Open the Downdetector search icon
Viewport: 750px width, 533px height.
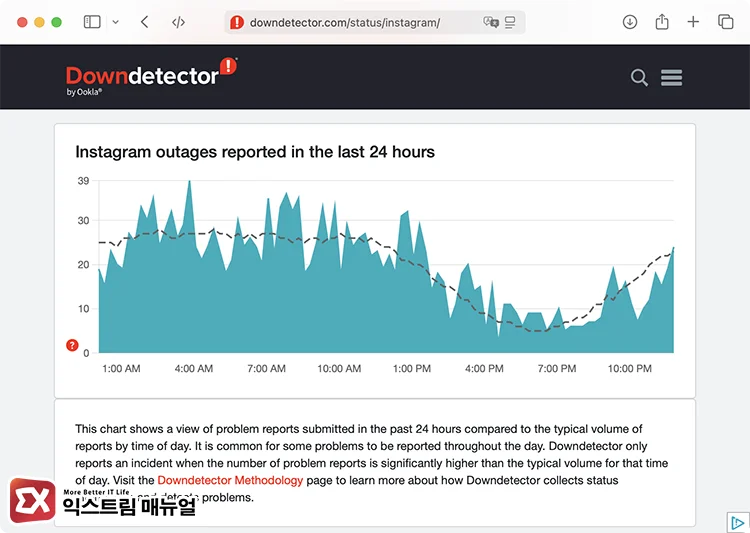639,78
